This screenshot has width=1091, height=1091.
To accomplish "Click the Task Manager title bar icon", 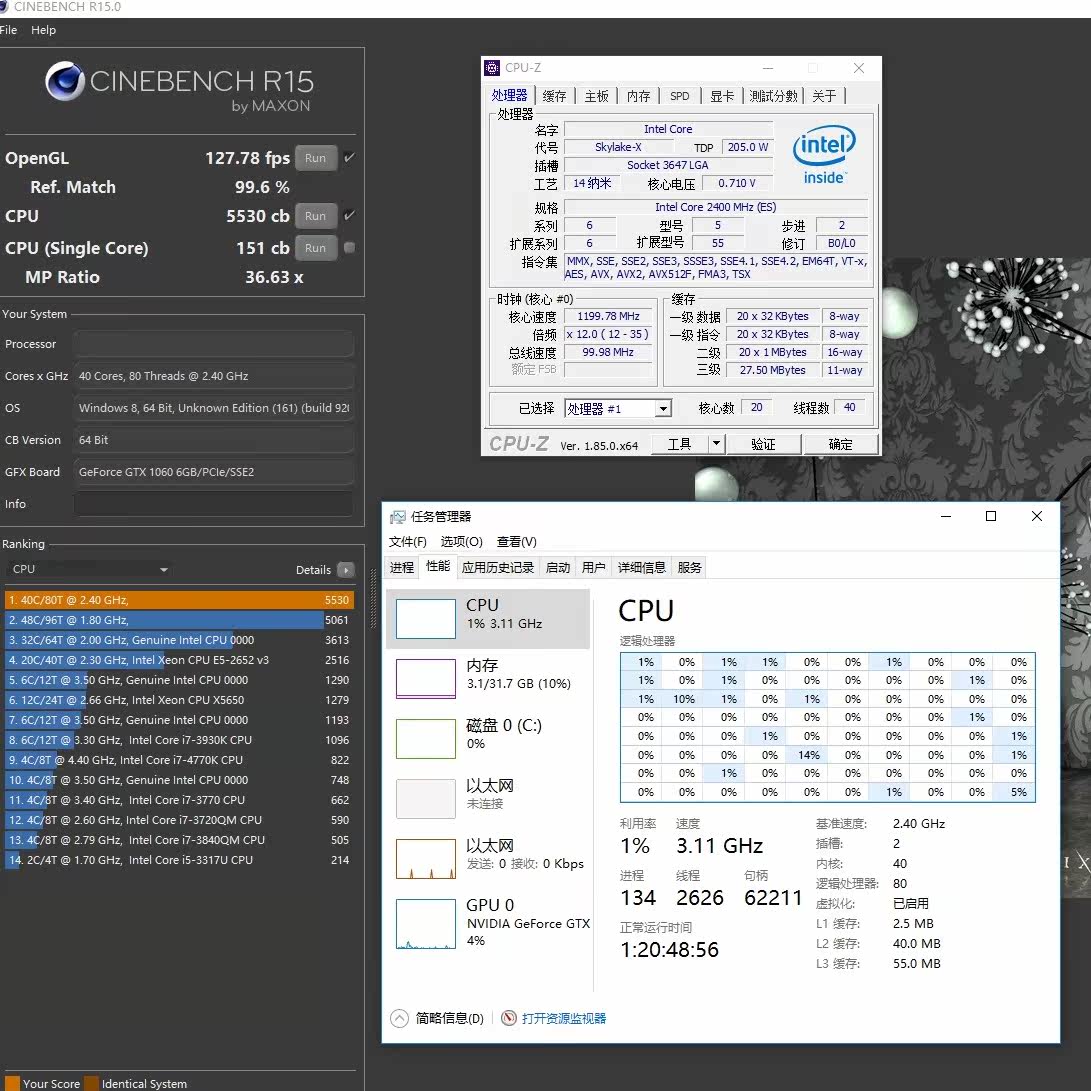I will [397, 516].
